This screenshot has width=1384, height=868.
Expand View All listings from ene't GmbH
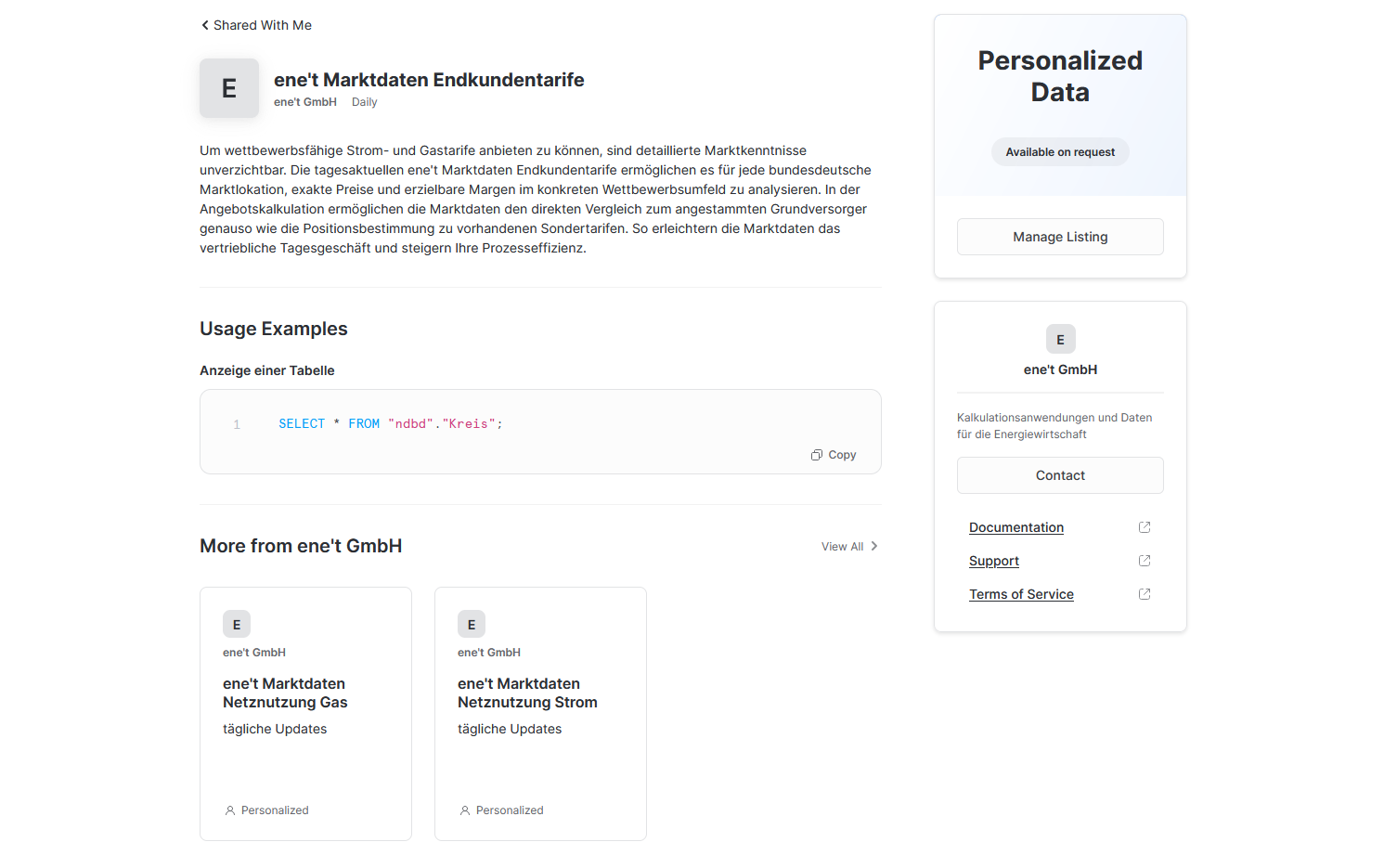coord(849,547)
